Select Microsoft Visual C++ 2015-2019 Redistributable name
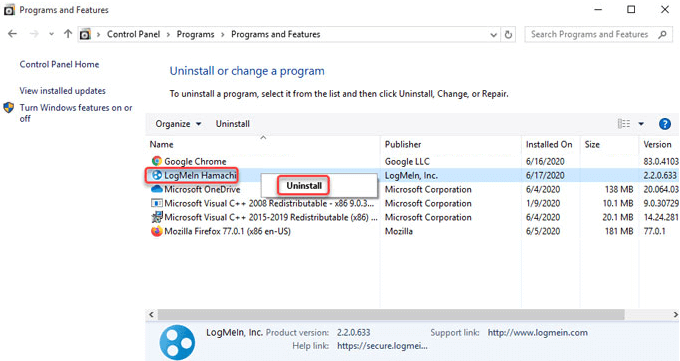The image size is (680, 361). coord(271,217)
